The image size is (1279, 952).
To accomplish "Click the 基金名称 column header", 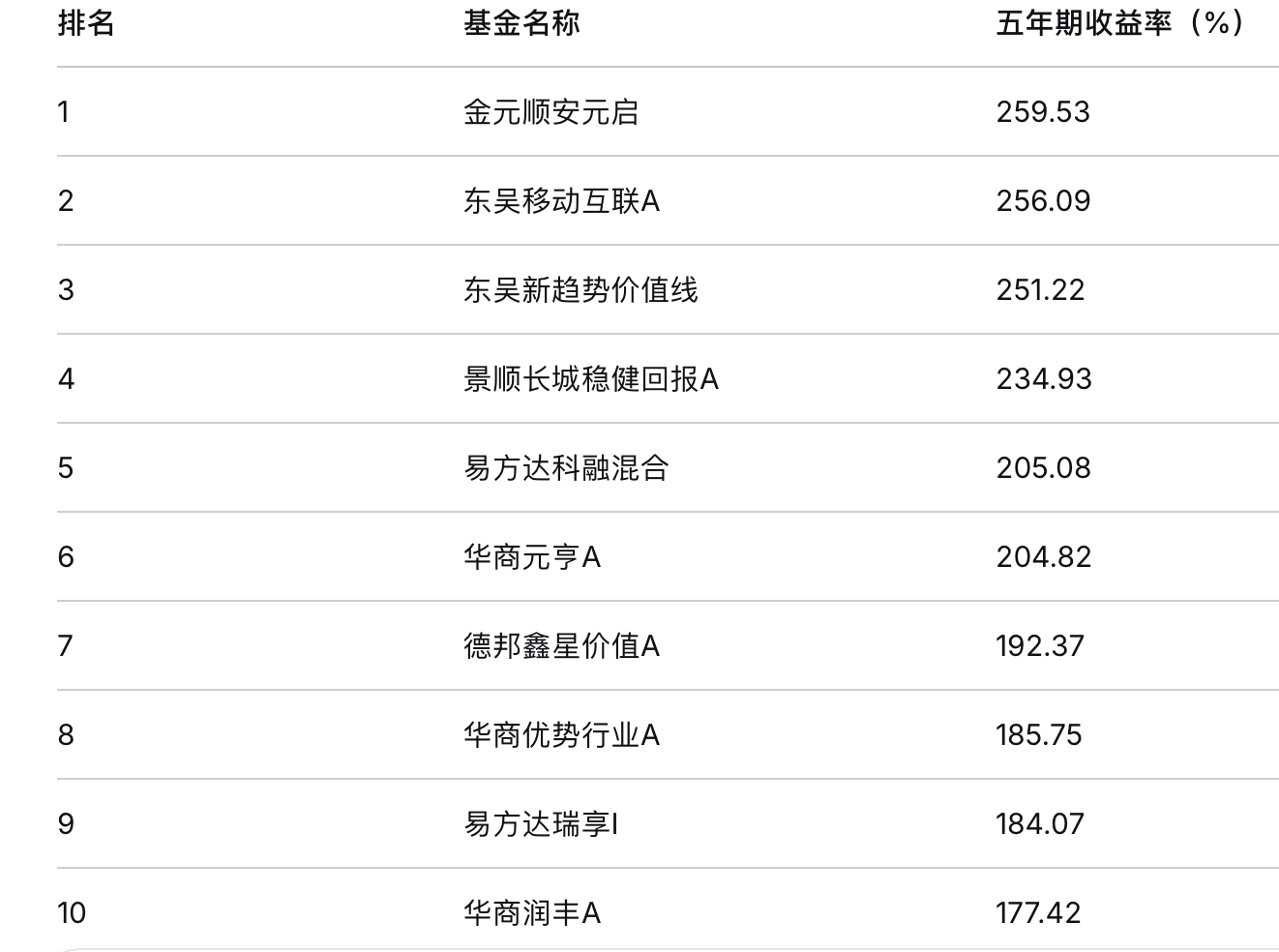I will click(x=521, y=23).
